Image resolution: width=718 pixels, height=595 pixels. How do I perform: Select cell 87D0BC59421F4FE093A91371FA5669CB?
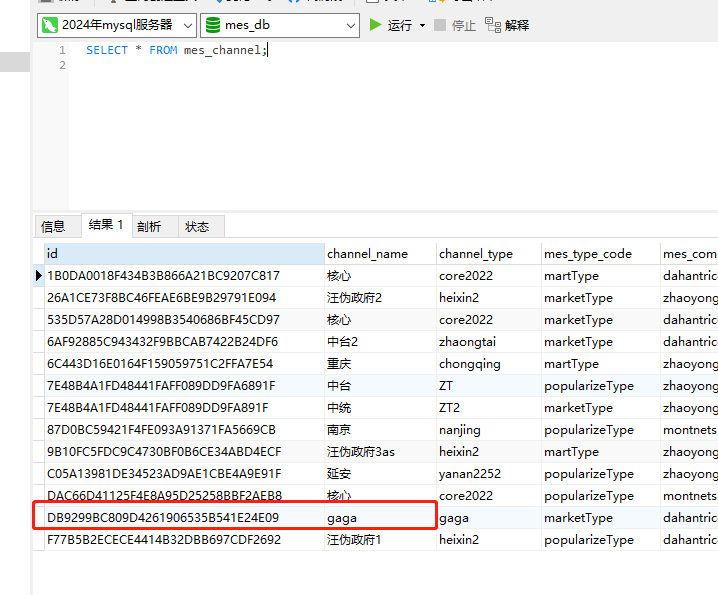coord(185,430)
